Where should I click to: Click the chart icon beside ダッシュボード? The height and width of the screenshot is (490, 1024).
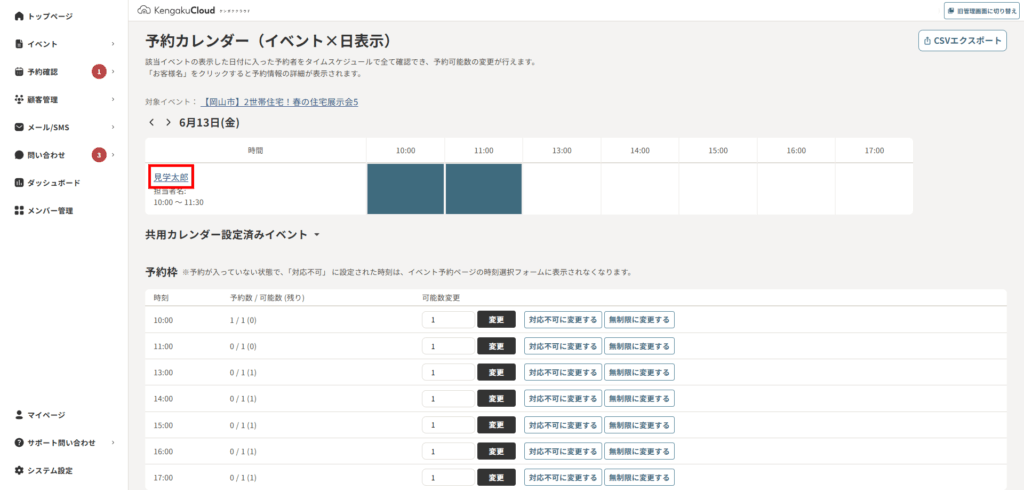point(19,183)
